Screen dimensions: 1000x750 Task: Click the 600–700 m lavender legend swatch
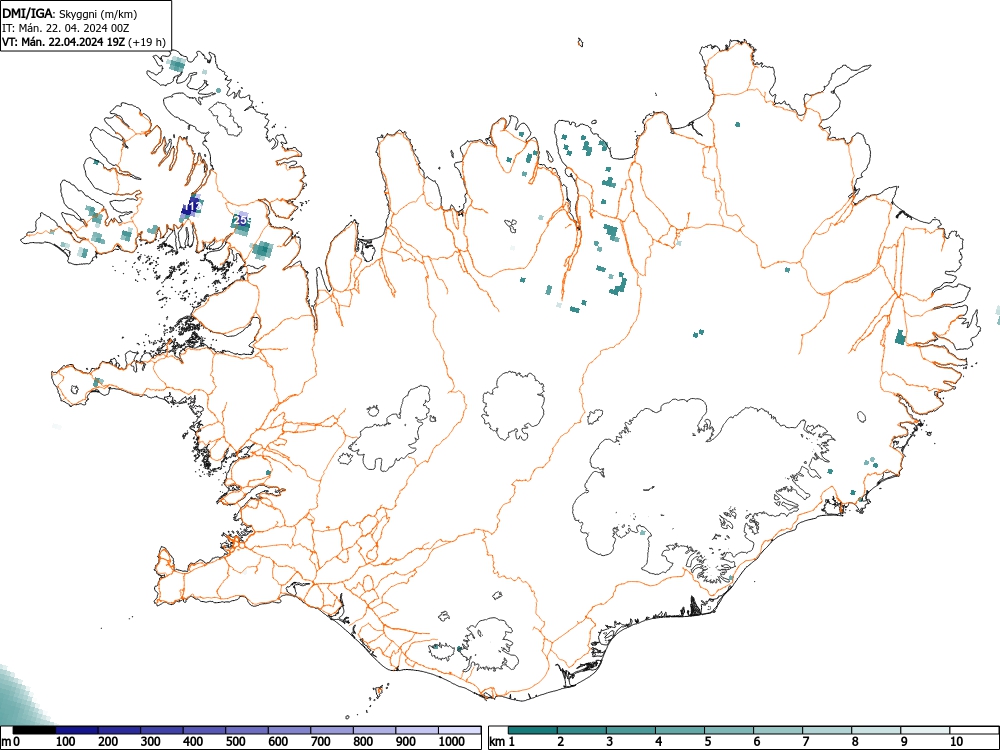click(290, 730)
